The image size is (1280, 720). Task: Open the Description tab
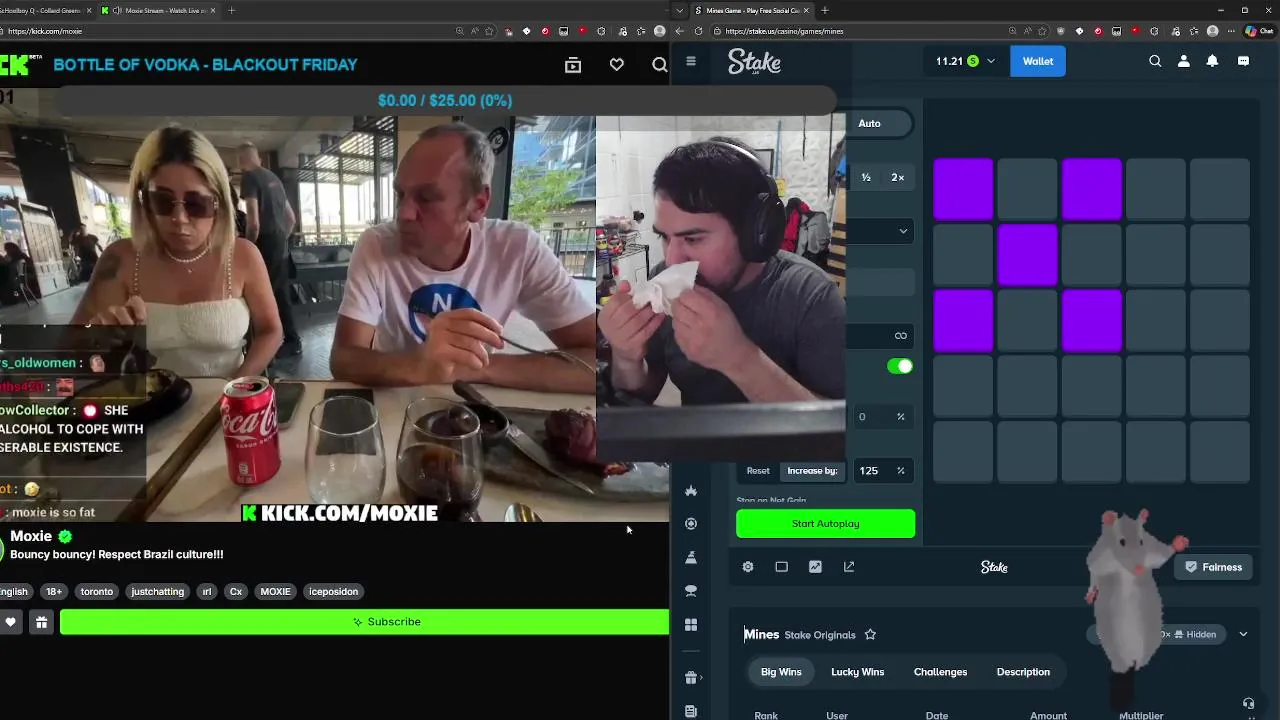click(1023, 672)
